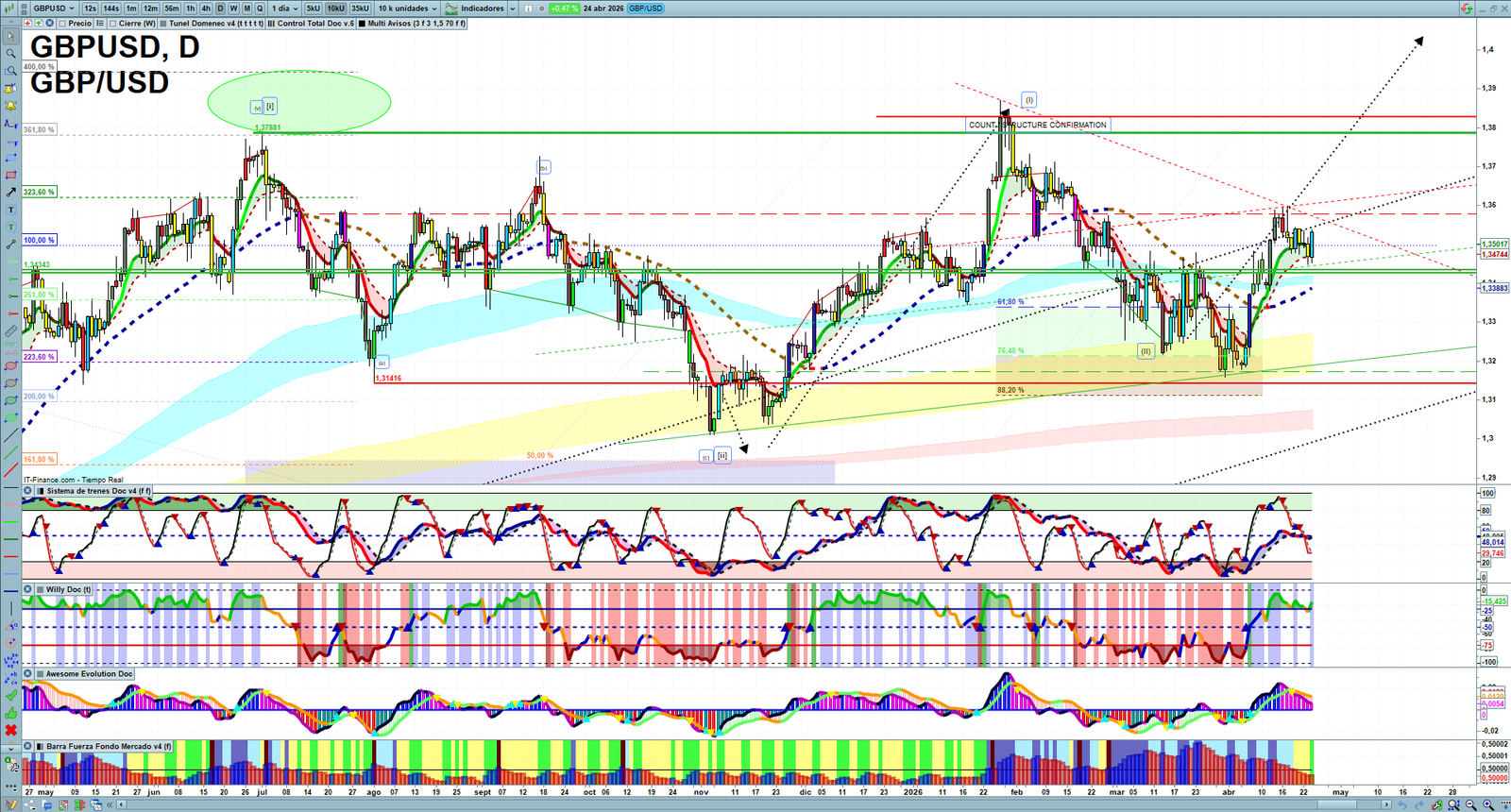
Task: Pick the black arrow drawing tool
Action: click(10, 192)
